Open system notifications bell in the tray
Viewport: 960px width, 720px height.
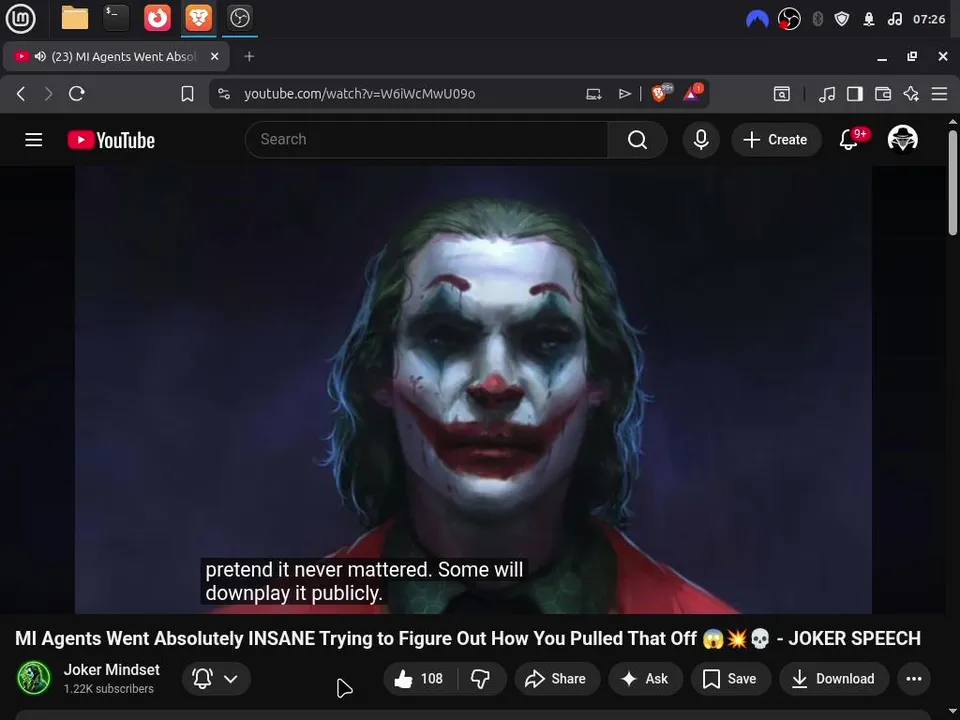[869, 19]
